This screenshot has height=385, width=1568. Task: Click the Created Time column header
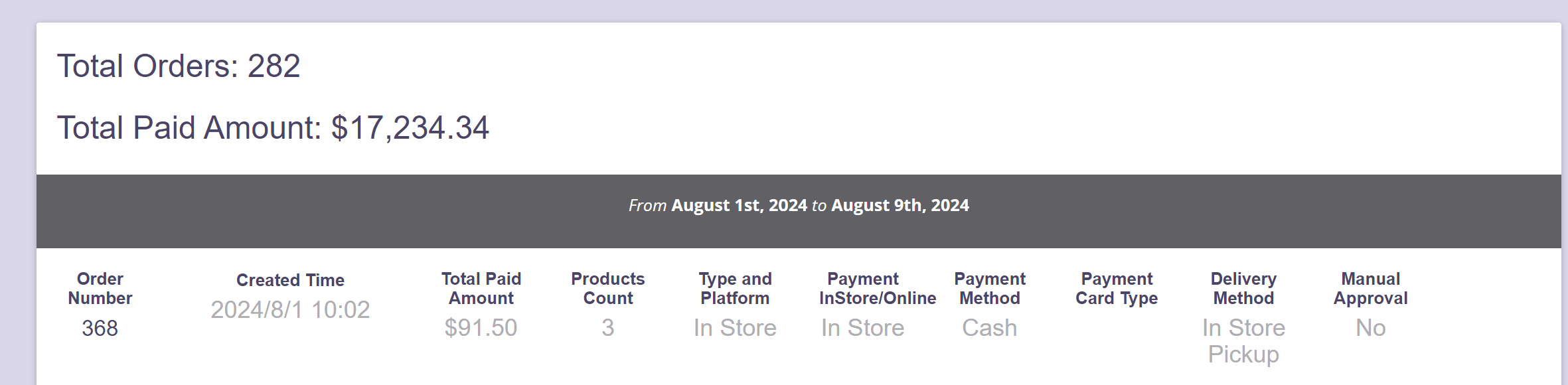(290, 280)
